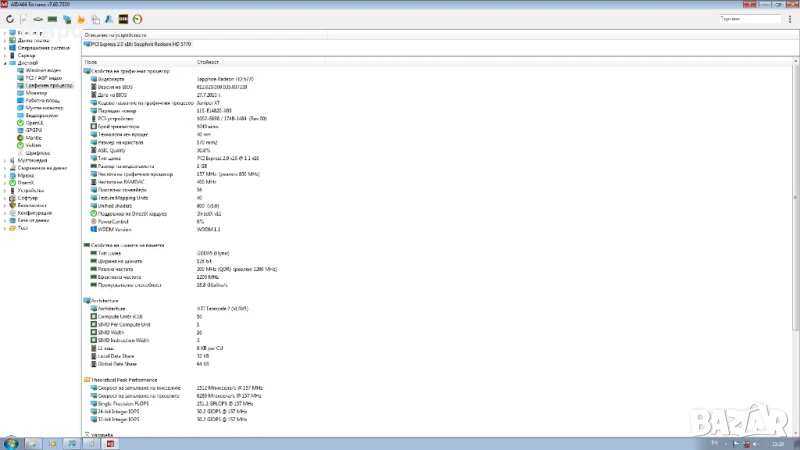Expand the DirectX tree node
This screenshot has height=450, width=800.
coord(5,183)
